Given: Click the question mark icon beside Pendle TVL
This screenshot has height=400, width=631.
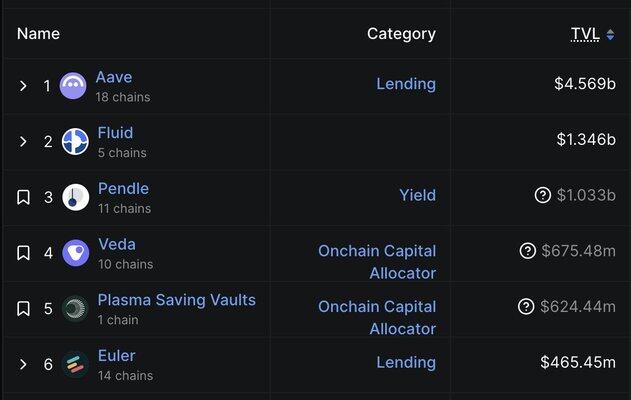Looking at the screenshot, I should 543,195.
